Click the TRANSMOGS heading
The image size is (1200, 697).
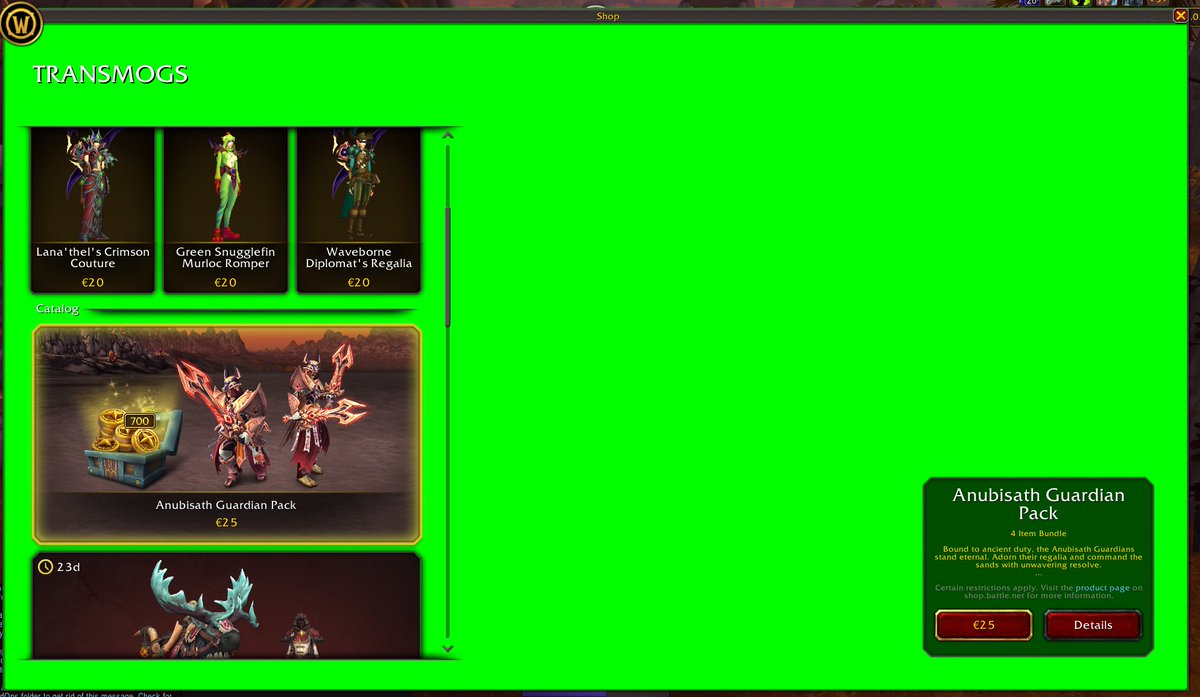[111, 75]
